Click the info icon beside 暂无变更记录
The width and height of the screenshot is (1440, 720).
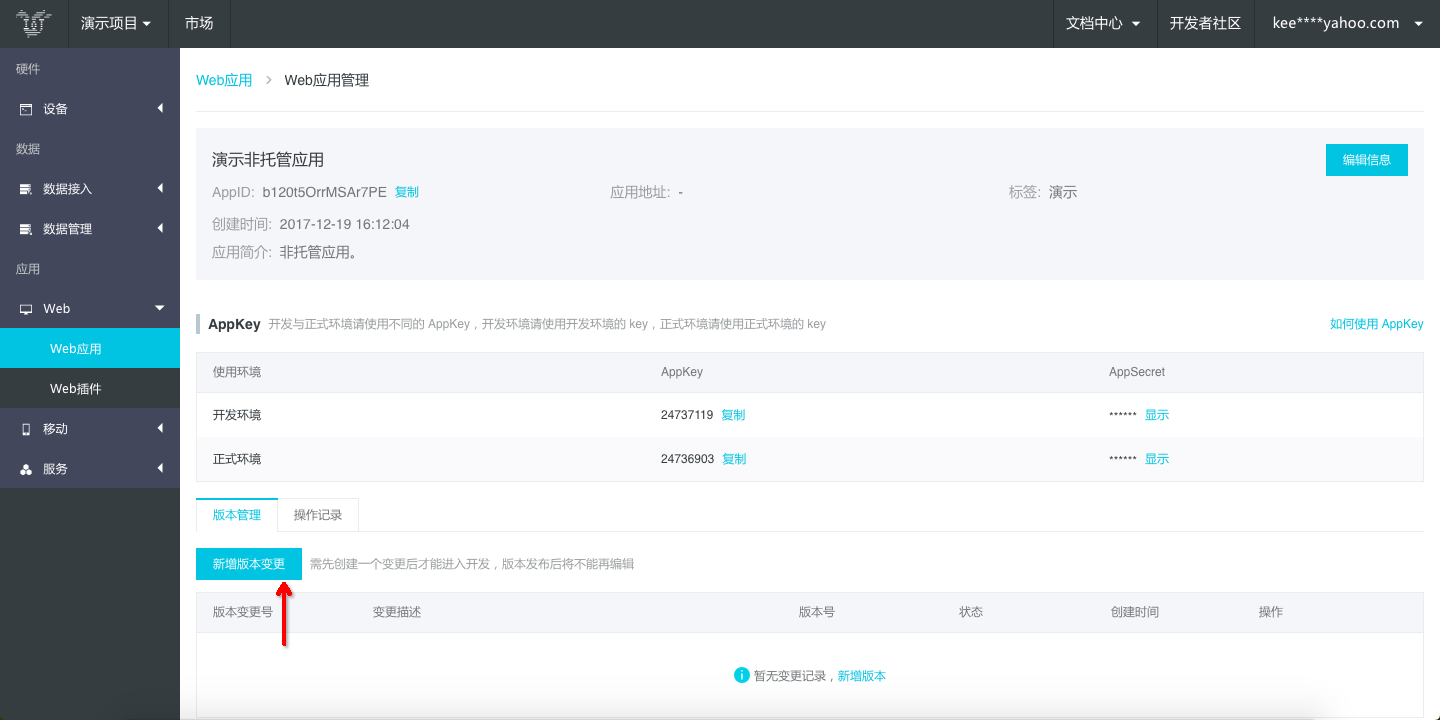pyautogui.click(x=741, y=676)
